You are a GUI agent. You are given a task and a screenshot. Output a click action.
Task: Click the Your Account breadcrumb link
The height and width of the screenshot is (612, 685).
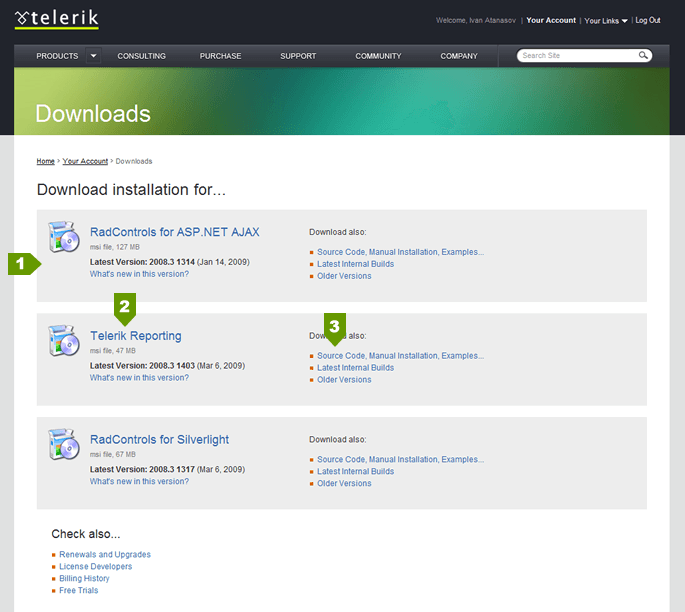click(x=85, y=161)
